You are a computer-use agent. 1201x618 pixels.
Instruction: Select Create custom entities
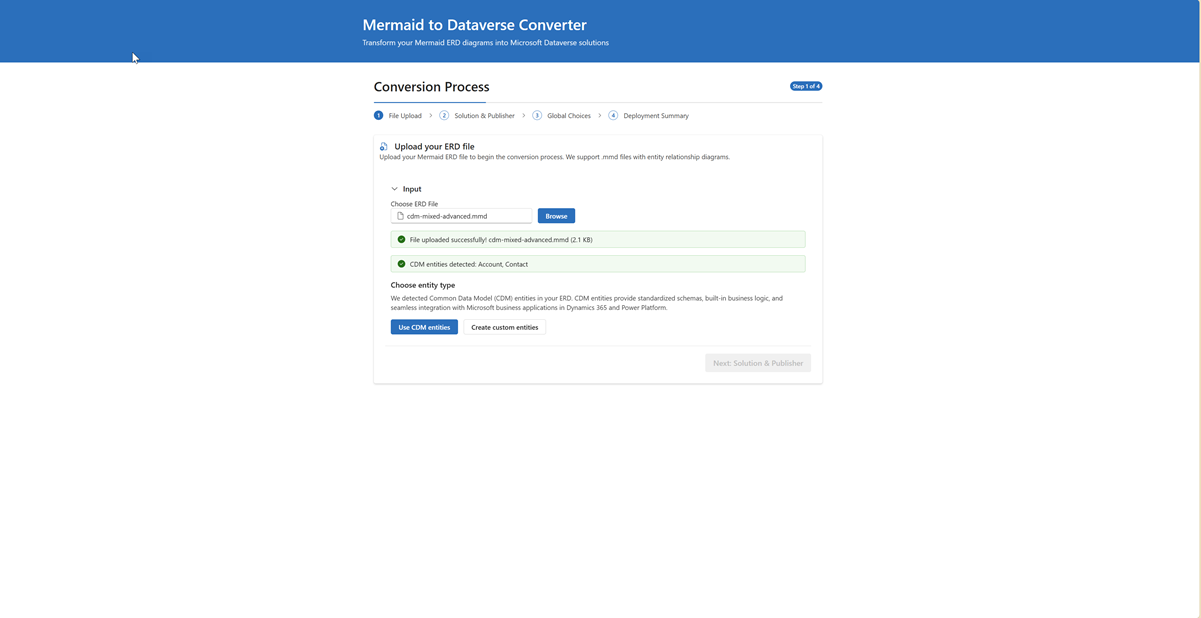point(504,327)
